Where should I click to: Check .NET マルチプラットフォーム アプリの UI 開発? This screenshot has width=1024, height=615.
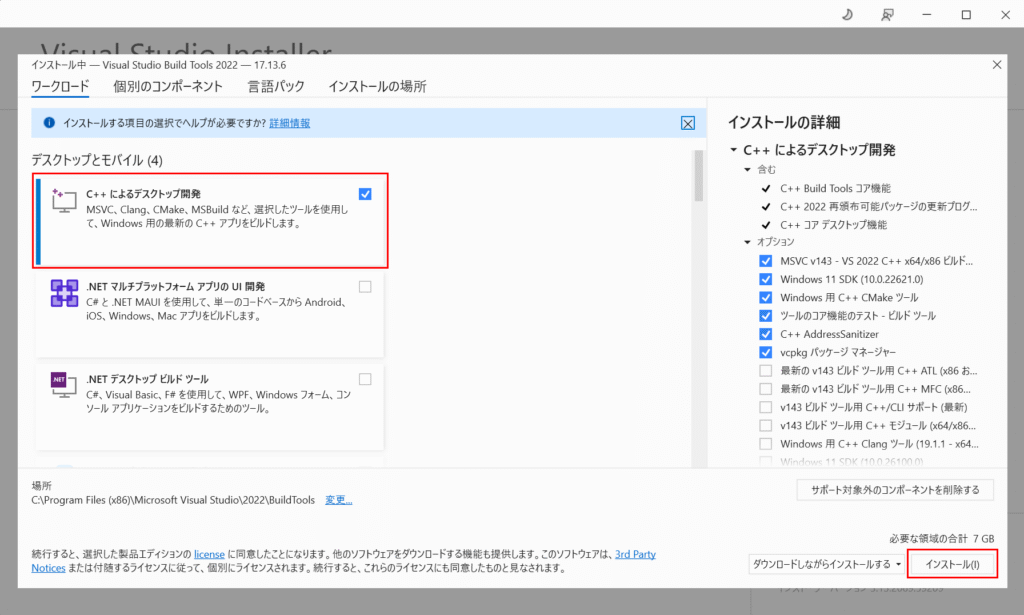(365, 287)
